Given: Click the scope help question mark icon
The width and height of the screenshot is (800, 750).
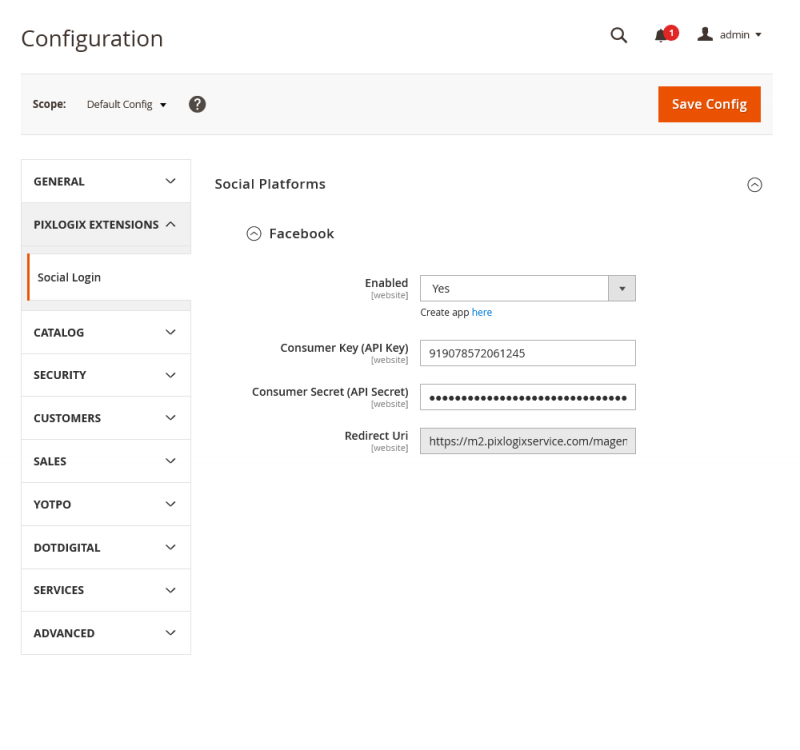Looking at the screenshot, I should [x=197, y=104].
